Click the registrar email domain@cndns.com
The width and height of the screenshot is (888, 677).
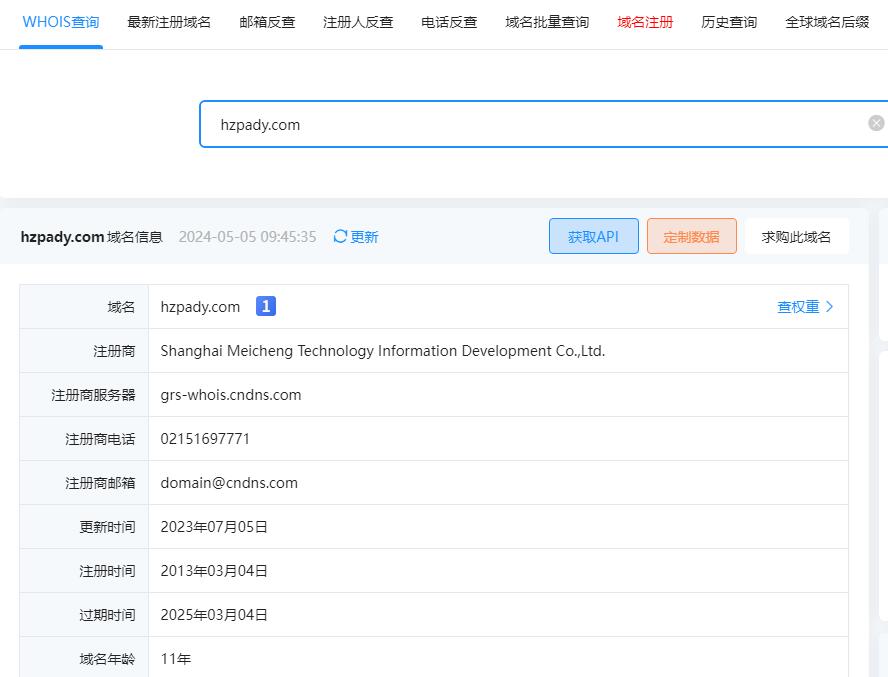coord(229,483)
